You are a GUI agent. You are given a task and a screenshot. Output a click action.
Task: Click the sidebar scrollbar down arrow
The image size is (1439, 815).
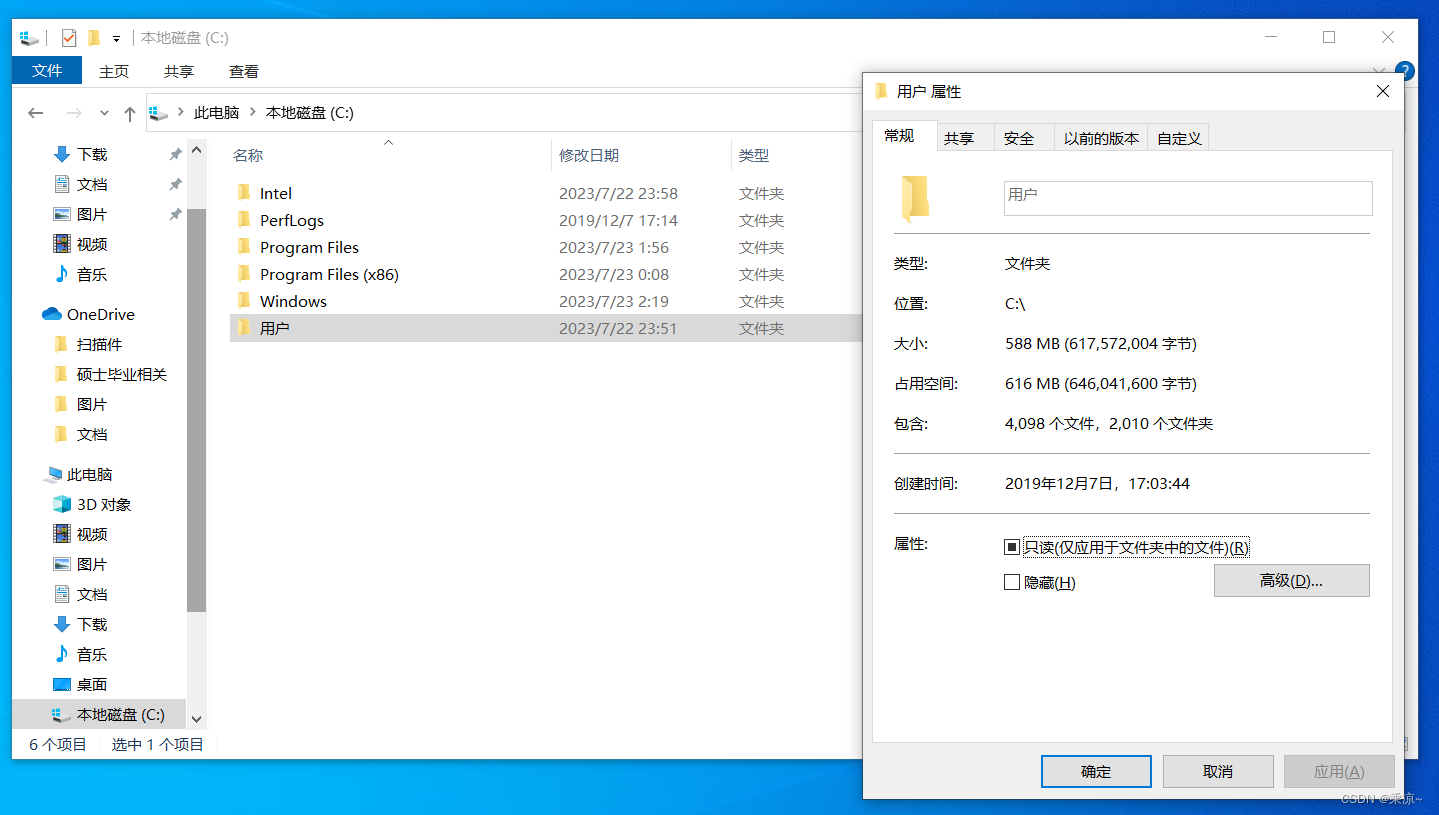tap(196, 719)
